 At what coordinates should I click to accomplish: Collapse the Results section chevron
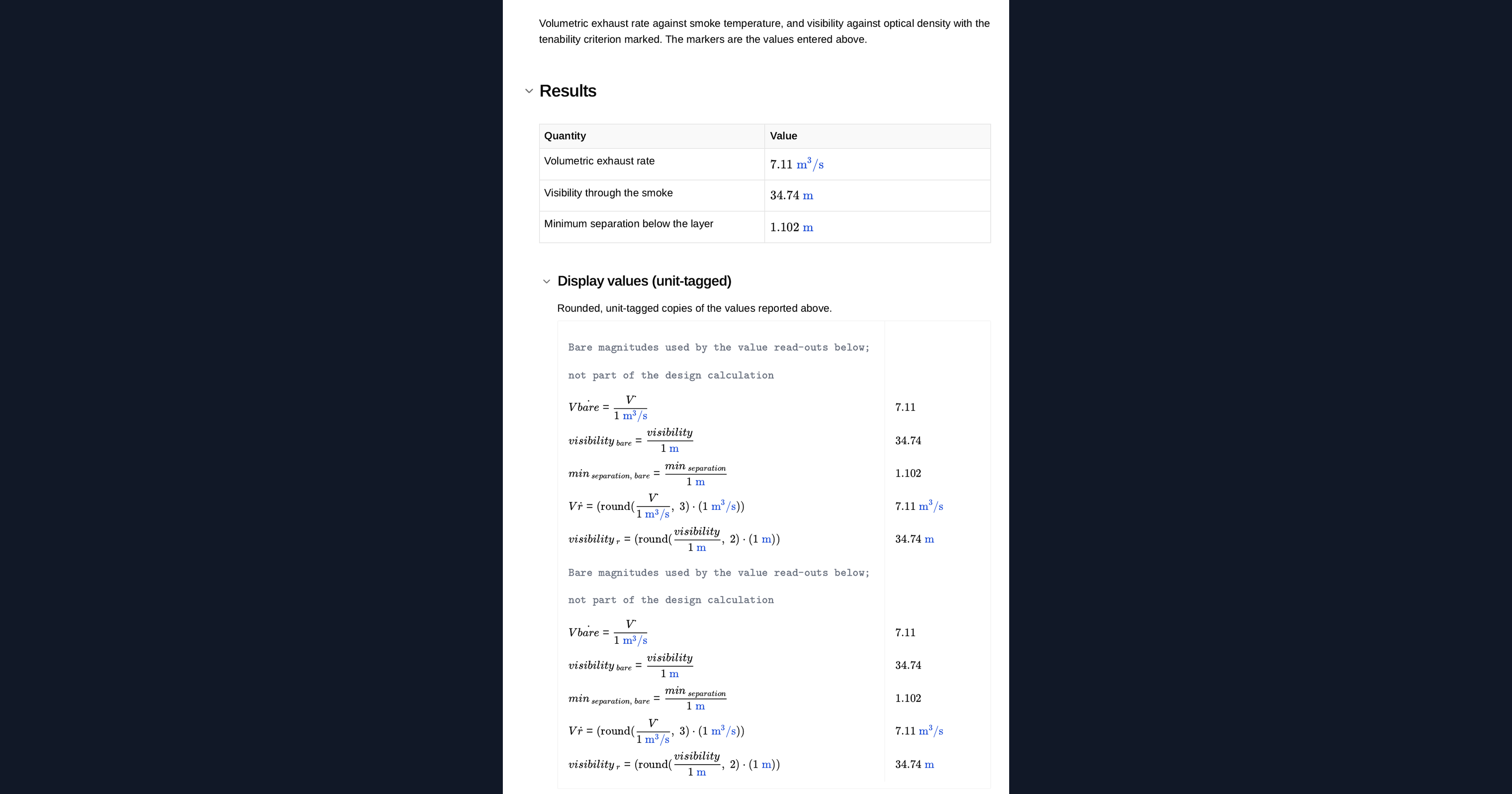(x=529, y=91)
